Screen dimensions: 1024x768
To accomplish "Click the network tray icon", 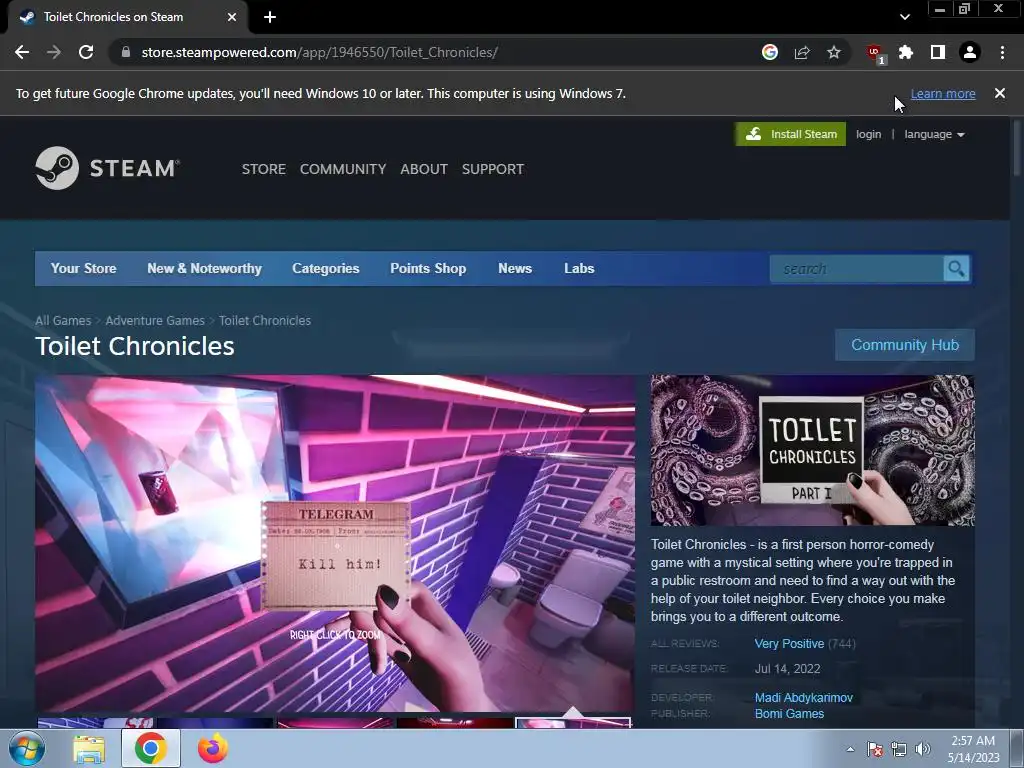I will pos(899,750).
